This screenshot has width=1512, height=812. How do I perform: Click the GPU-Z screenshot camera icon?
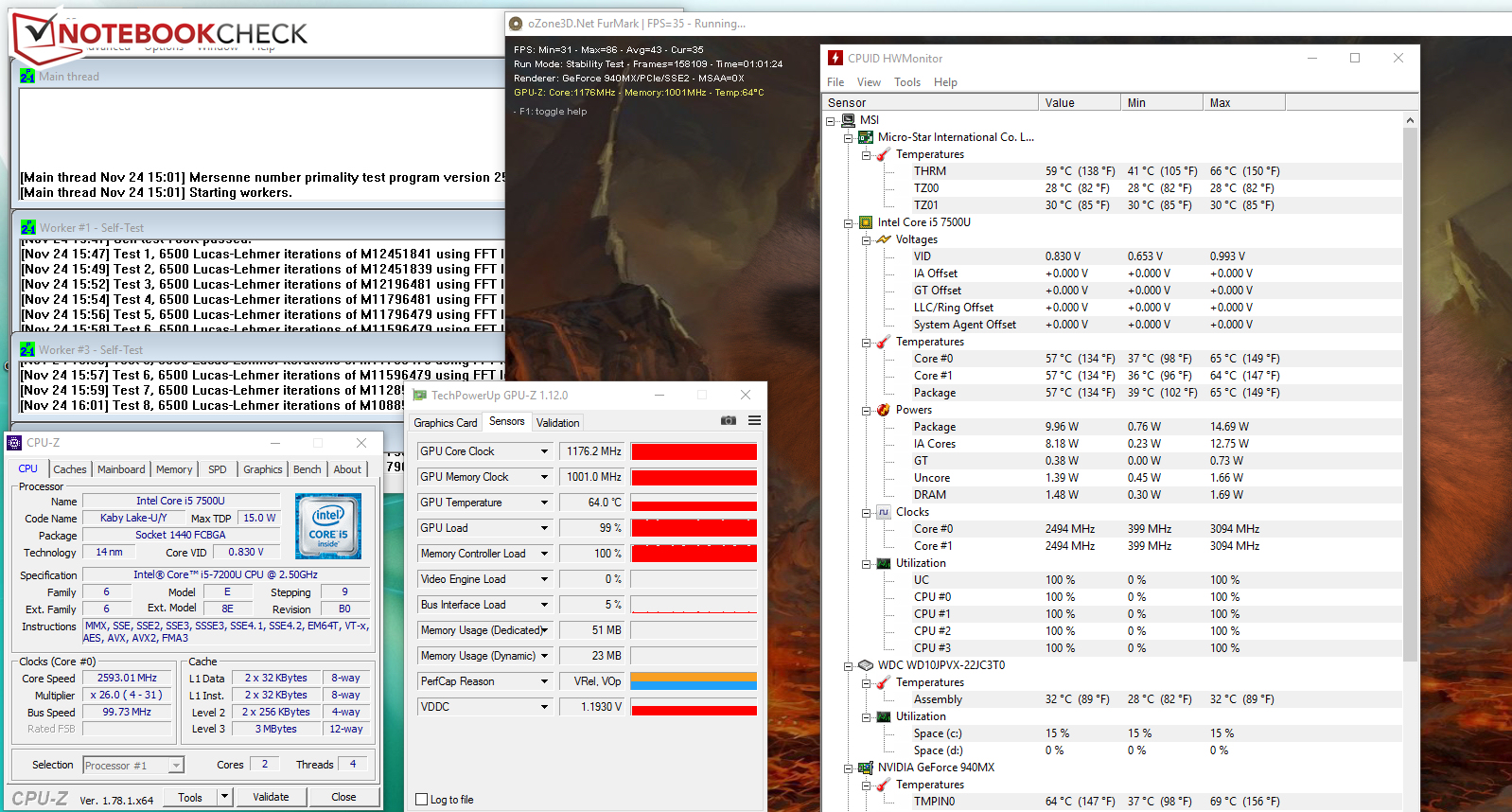[x=729, y=420]
